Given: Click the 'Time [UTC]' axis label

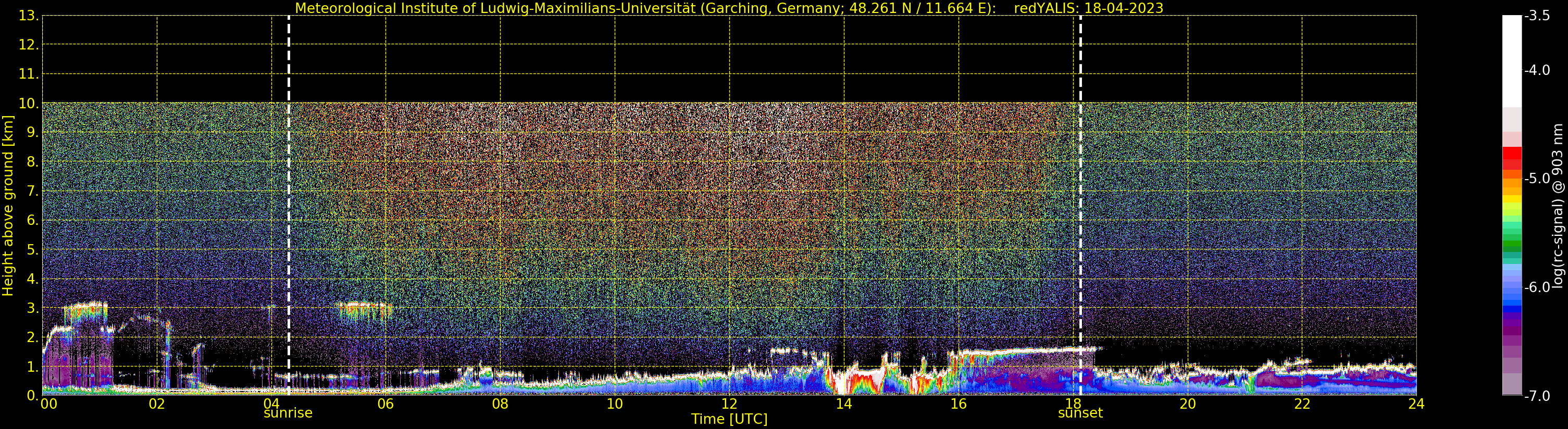Looking at the screenshot, I should coord(729,419).
